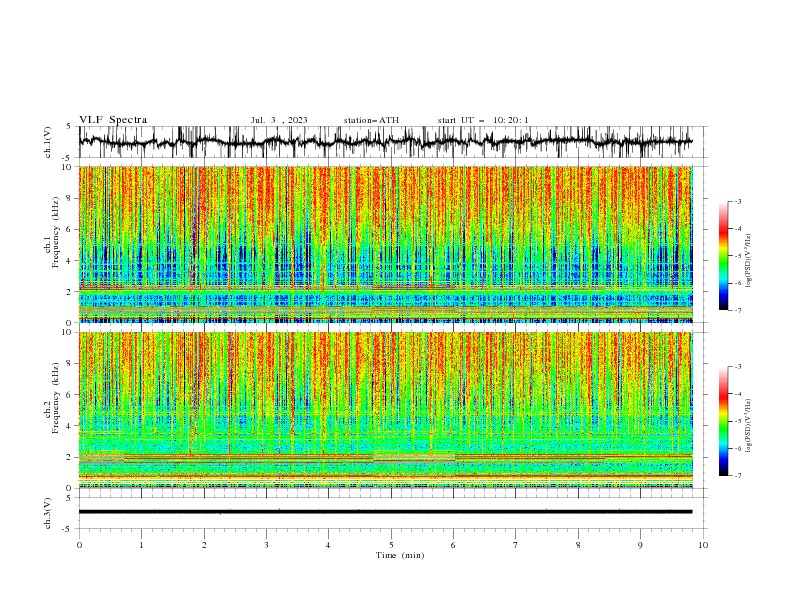Click time axis tick label '3'
The image size is (792, 612).
coord(266,545)
